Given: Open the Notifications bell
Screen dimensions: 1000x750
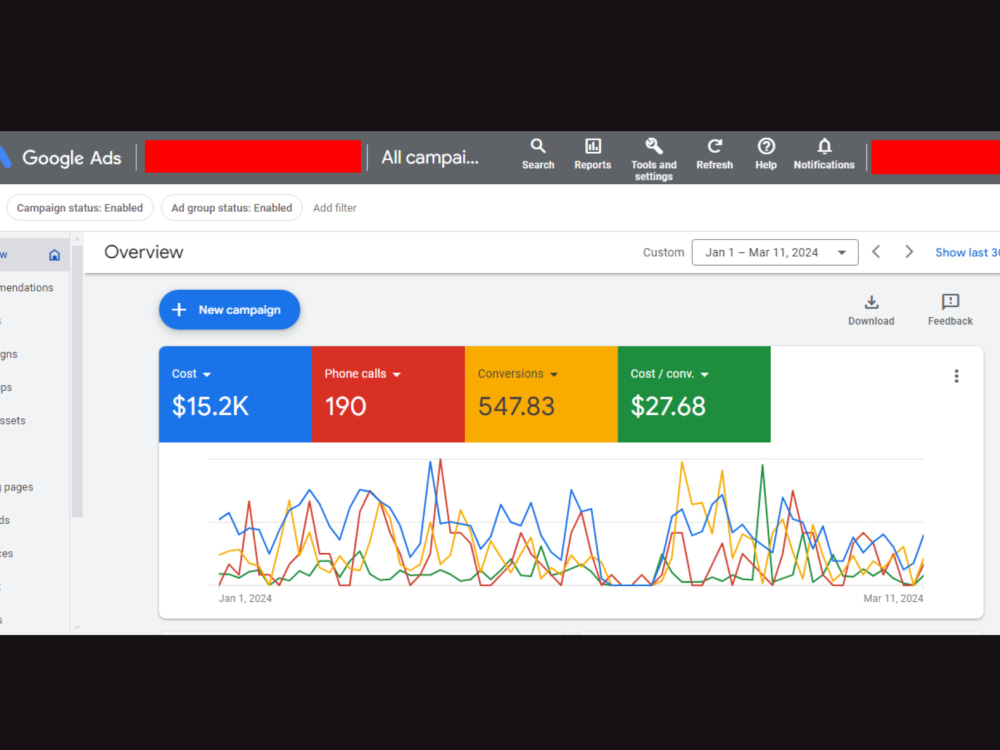Looking at the screenshot, I should [x=824, y=154].
